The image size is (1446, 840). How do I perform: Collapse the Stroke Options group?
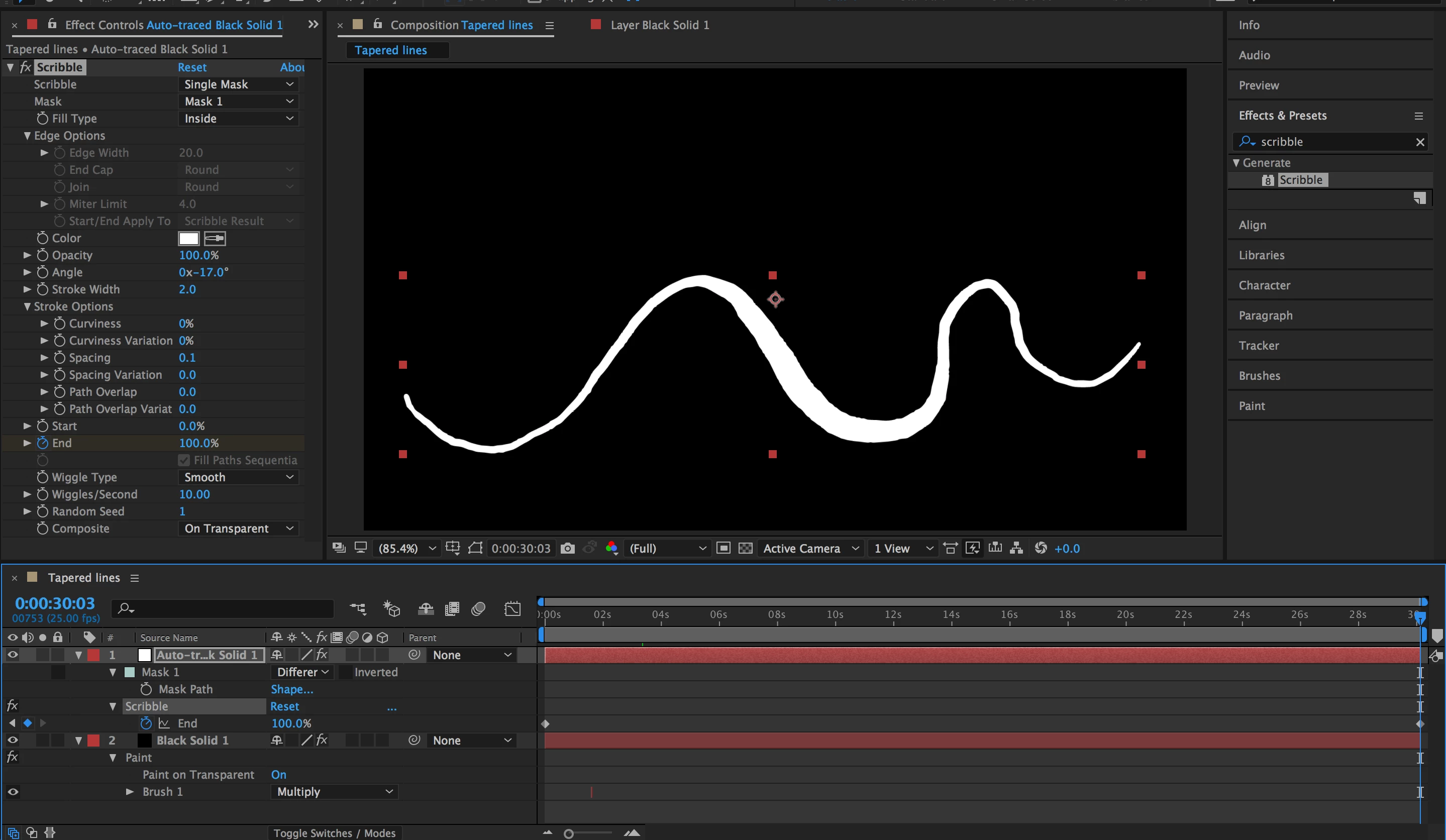(27, 306)
